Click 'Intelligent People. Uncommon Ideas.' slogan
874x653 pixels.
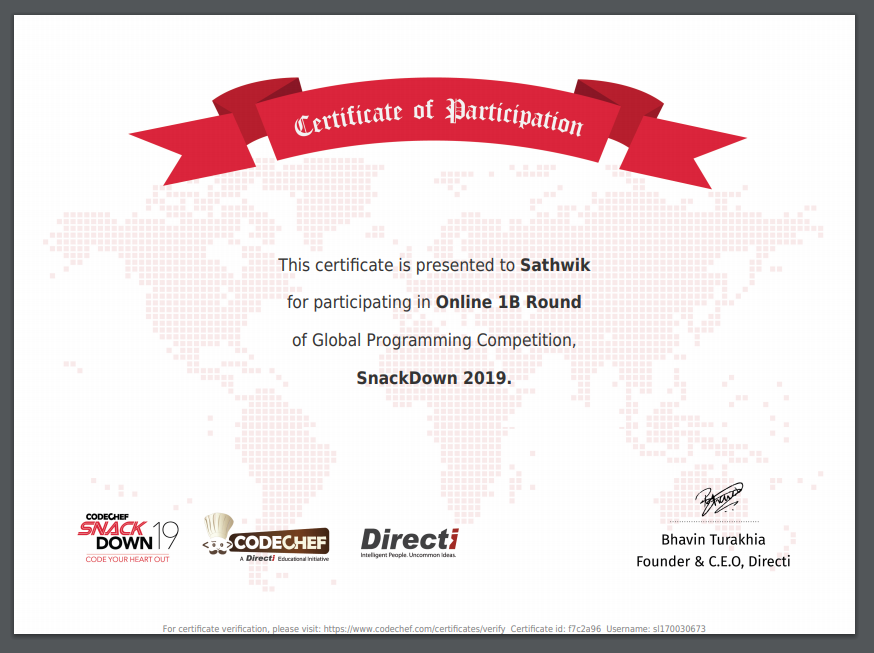408,554
